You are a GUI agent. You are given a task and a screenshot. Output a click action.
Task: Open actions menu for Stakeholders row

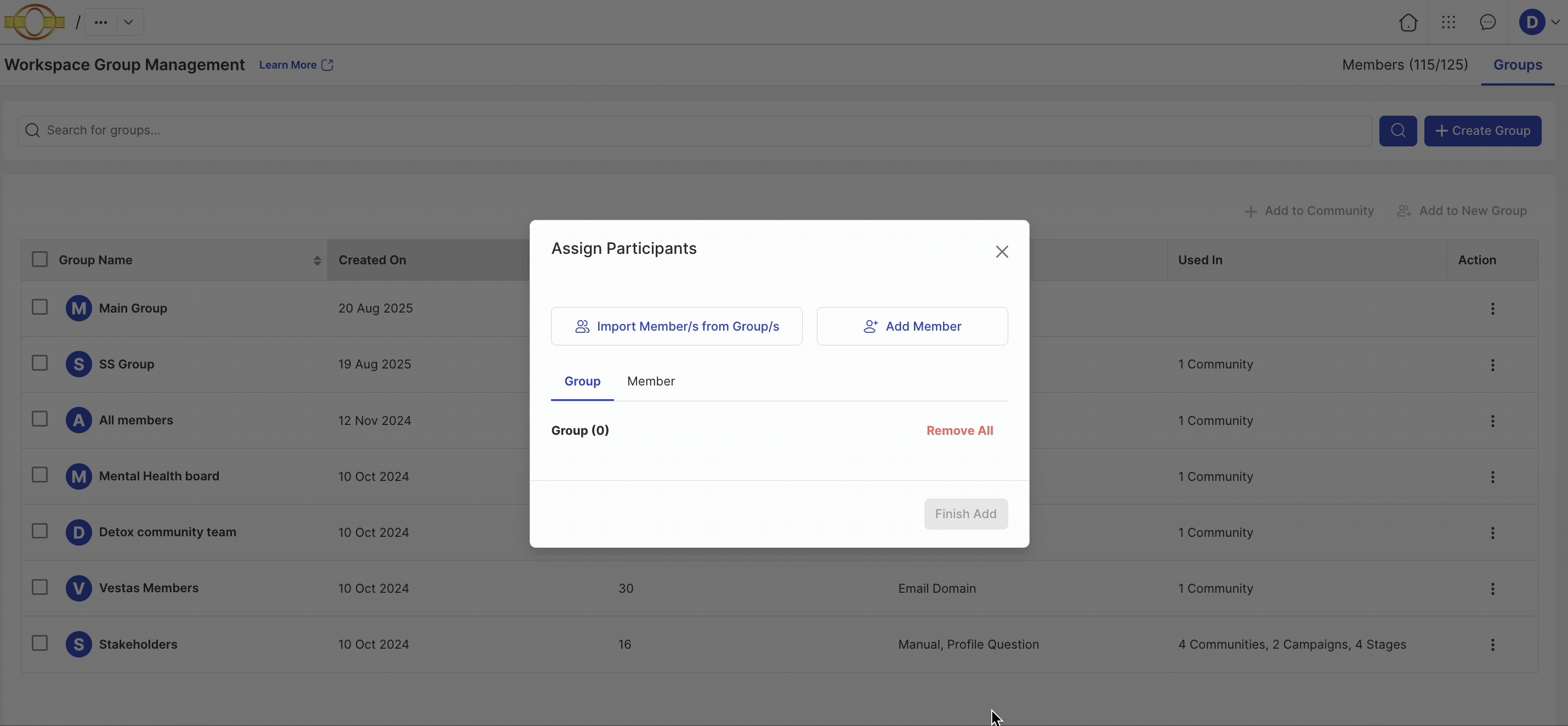coord(1492,644)
